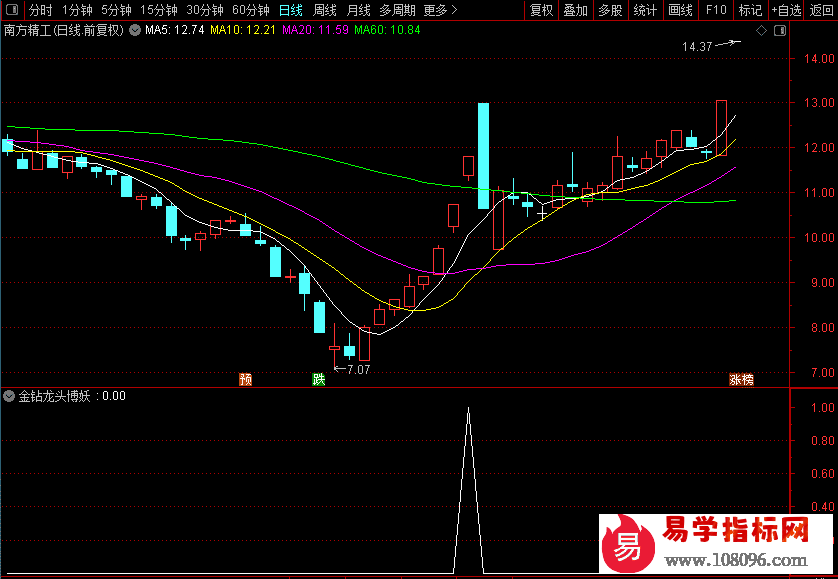Click the 复权 button
Viewport: 838px width, 579px height.
tap(541, 10)
